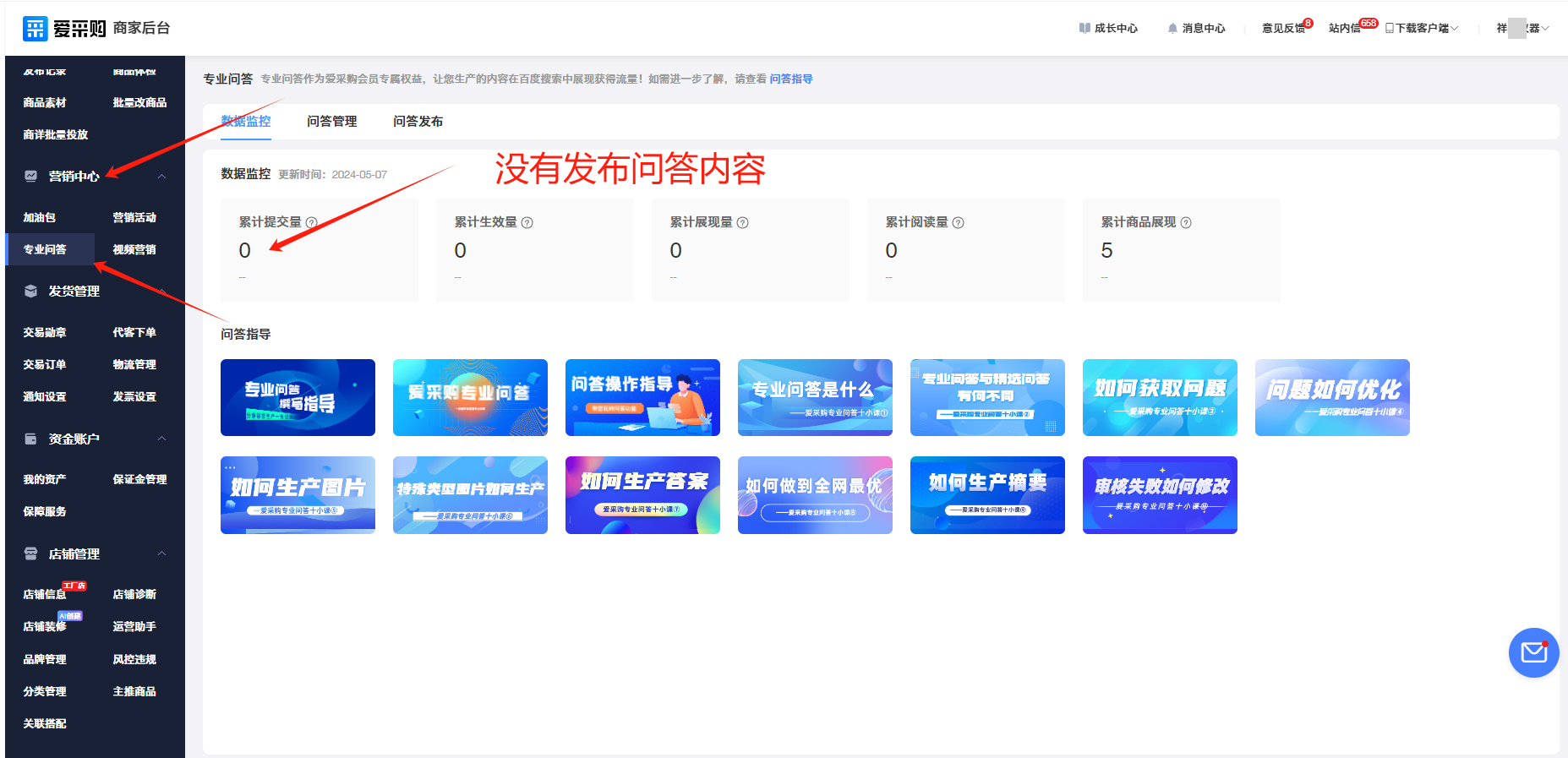Collapse the 资金账户 sidebar section

click(x=161, y=439)
